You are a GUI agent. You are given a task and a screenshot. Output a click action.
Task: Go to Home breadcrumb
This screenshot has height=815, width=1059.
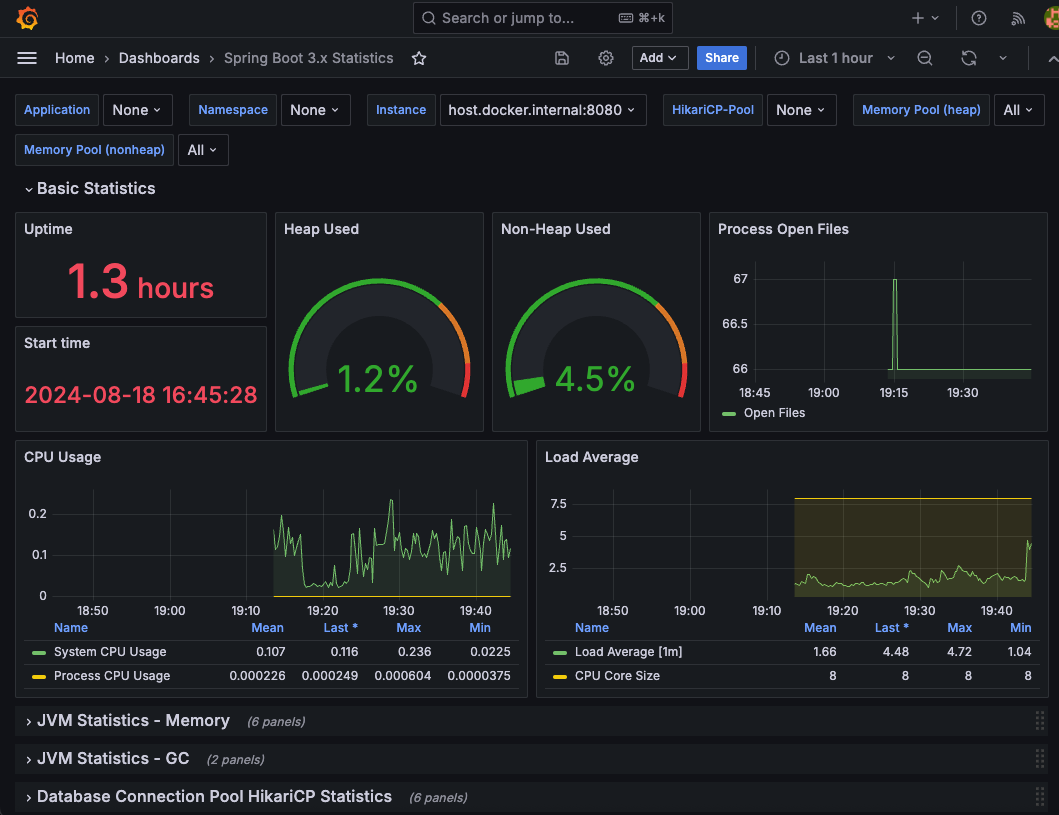coord(75,58)
